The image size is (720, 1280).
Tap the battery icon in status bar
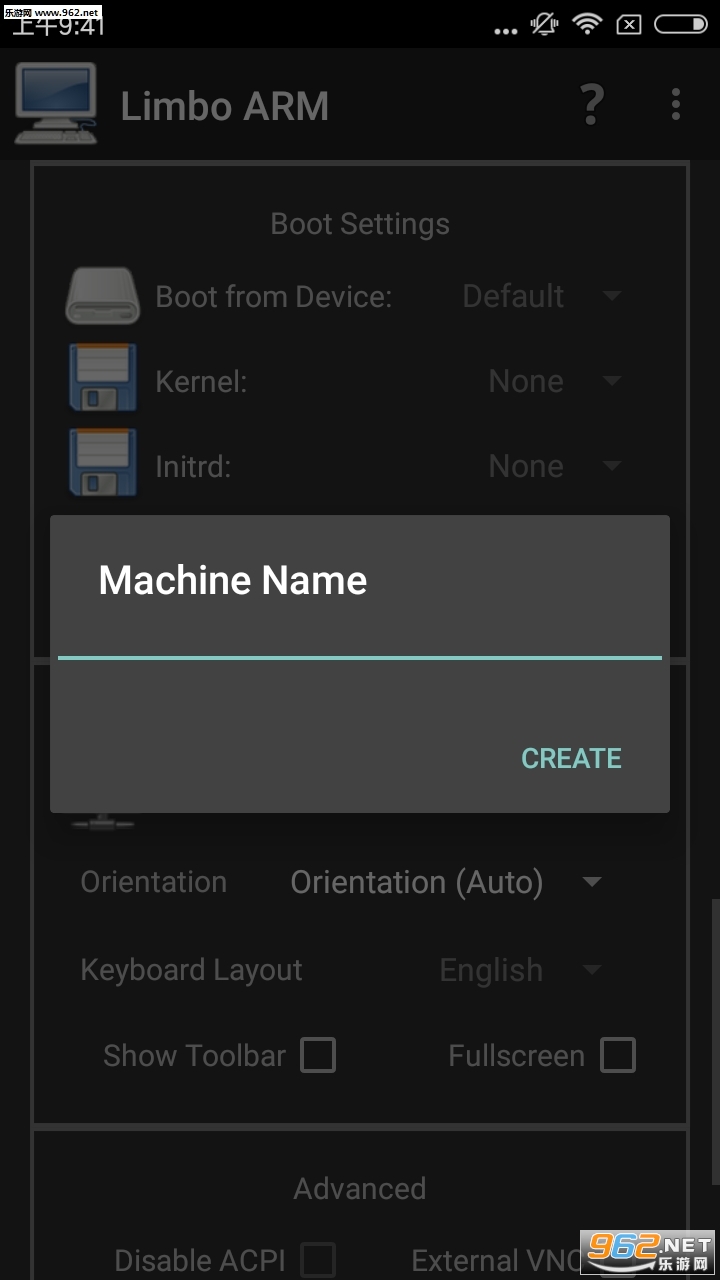(680, 24)
